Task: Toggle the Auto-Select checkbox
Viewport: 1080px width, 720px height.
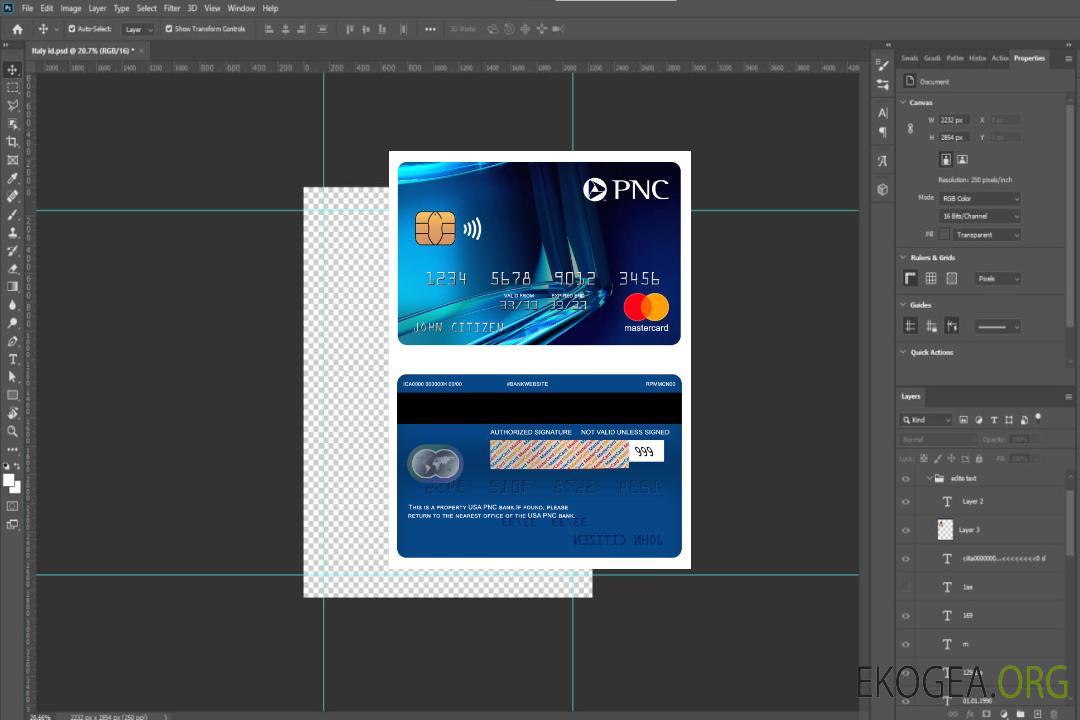Action: (x=72, y=29)
